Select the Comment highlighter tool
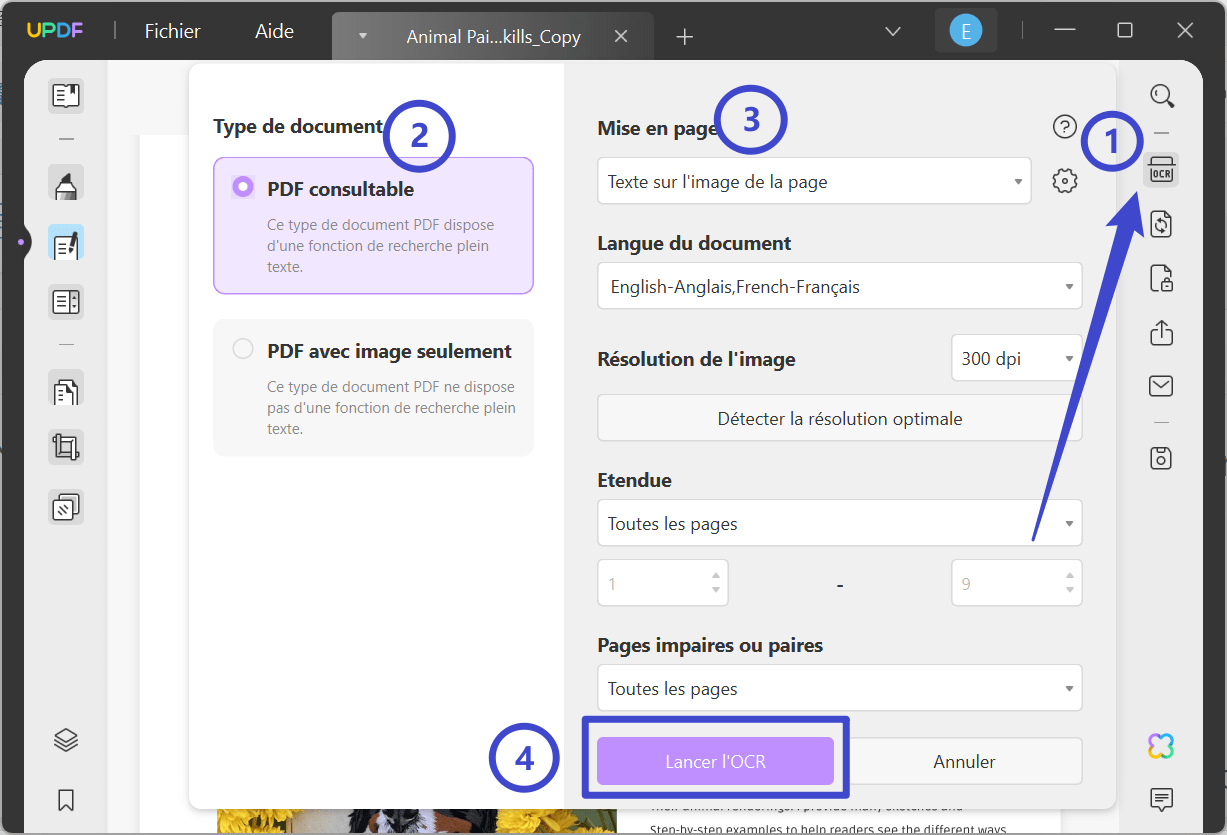The width and height of the screenshot is (1227, 835). pyautogui.click(x=66, y=184)
